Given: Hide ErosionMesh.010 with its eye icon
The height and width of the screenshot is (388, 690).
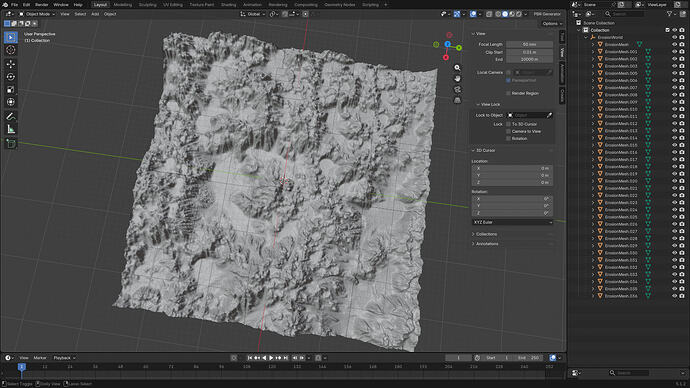Looking at the screenshot, I should pyautogui.click(x=675, y=109).
